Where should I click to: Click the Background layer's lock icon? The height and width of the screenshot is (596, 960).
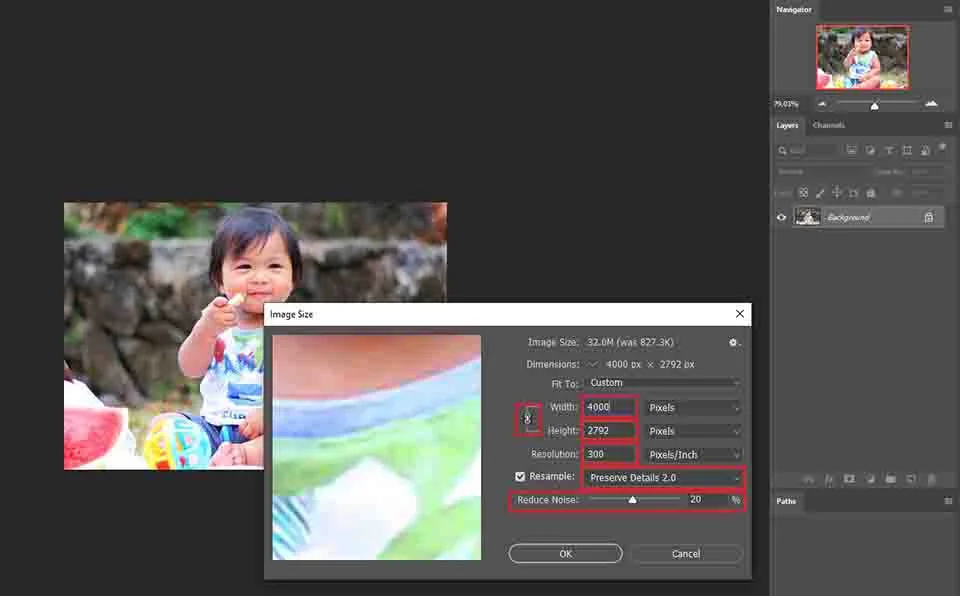929,217
